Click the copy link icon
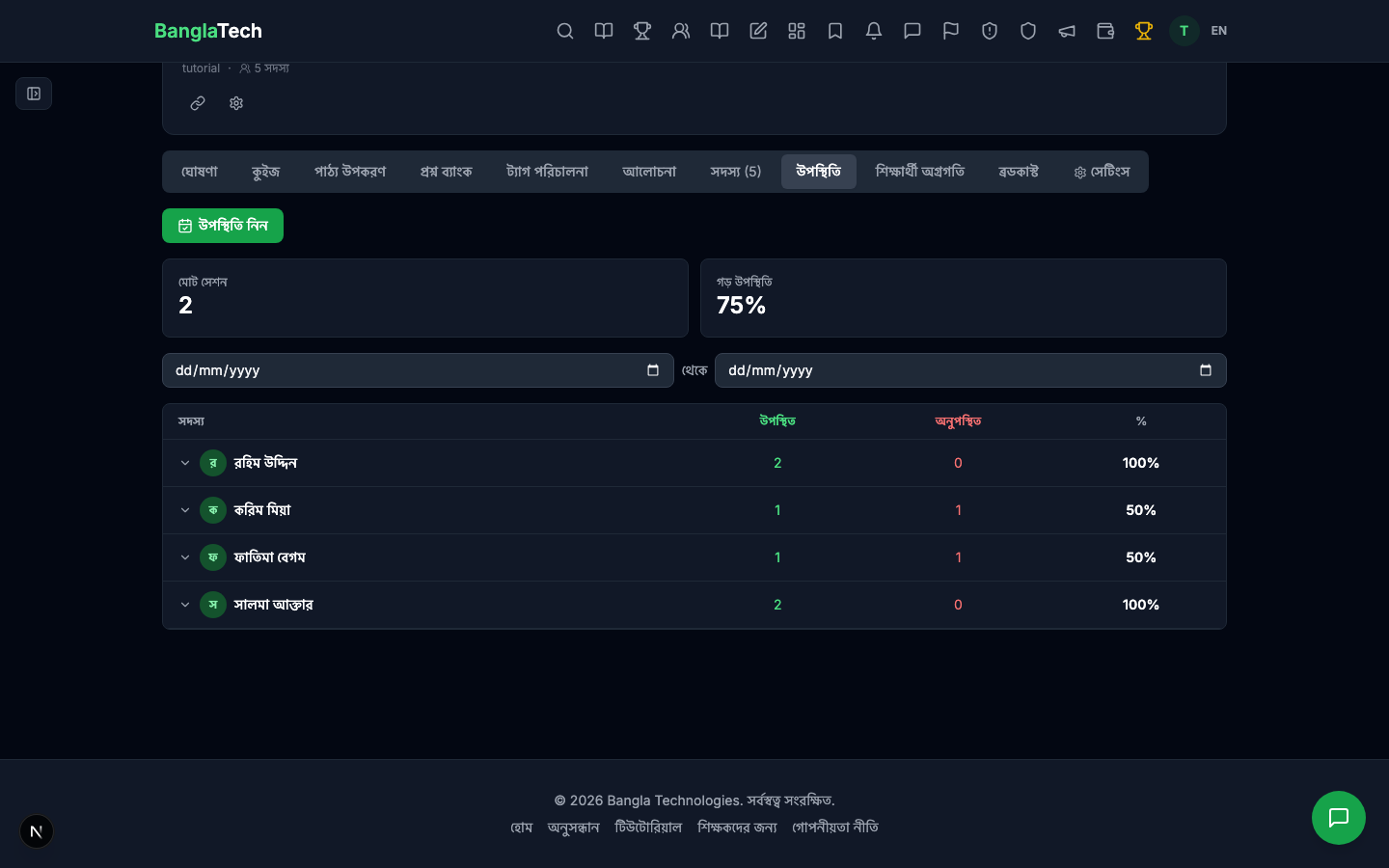This screenshot has height=868, width=1389. pyautogui.click(x=198, y=103)
